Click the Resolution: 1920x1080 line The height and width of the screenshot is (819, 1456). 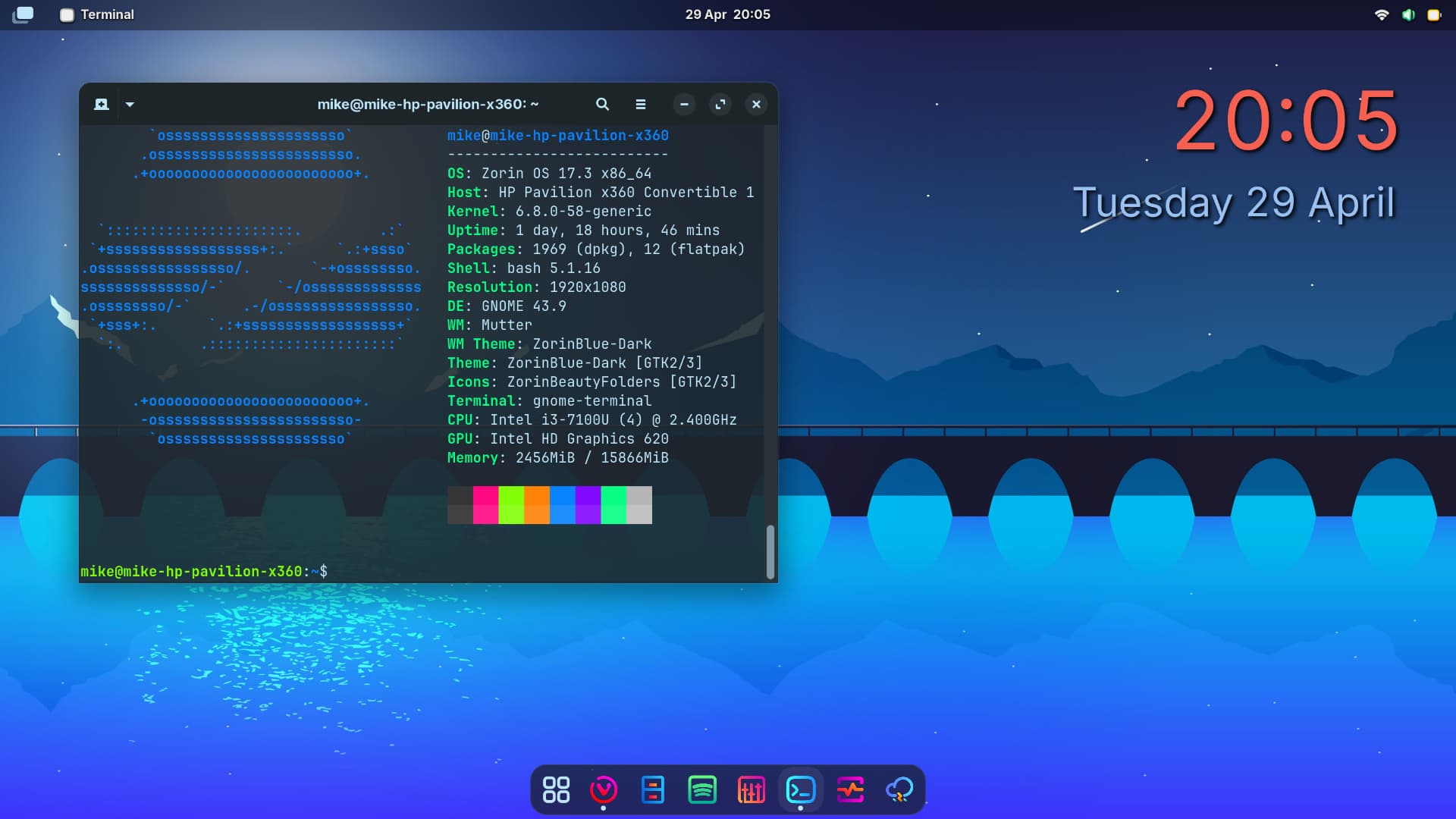click(x=536, y=287)
